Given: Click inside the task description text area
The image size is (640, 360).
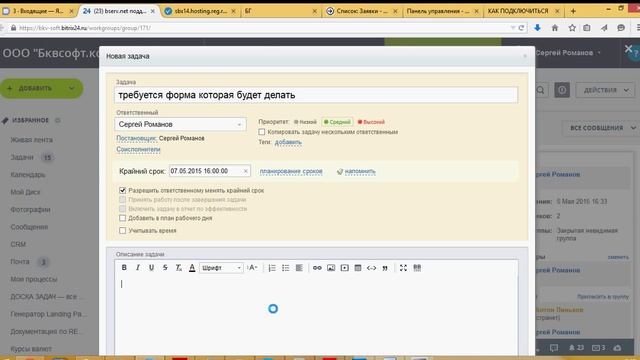Looking at the screenshot, I should [316, 314].
